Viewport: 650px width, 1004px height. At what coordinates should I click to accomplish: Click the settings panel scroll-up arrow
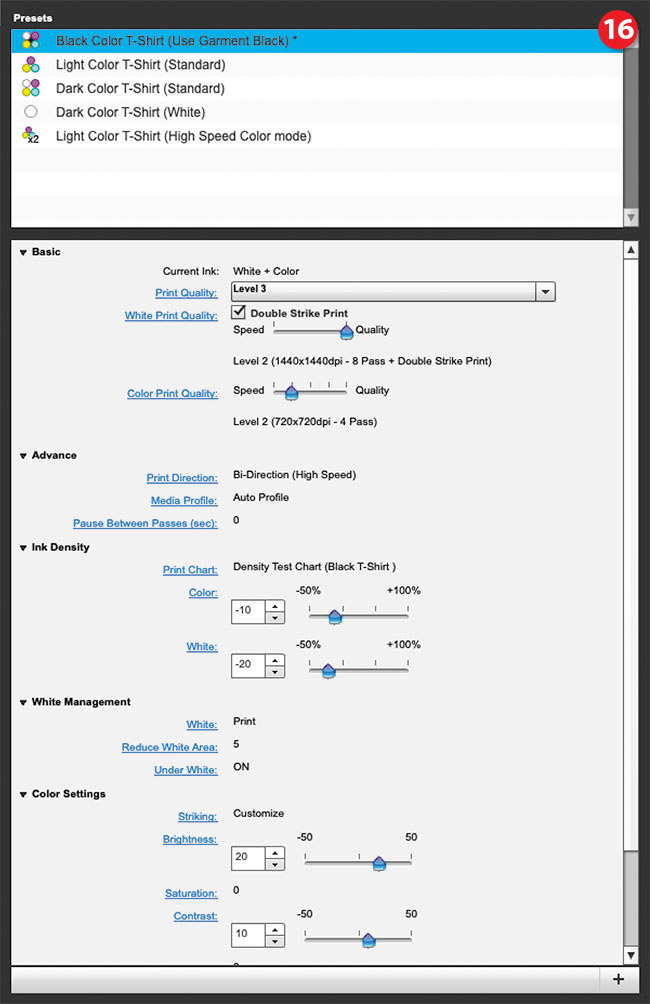coord(630,250)
